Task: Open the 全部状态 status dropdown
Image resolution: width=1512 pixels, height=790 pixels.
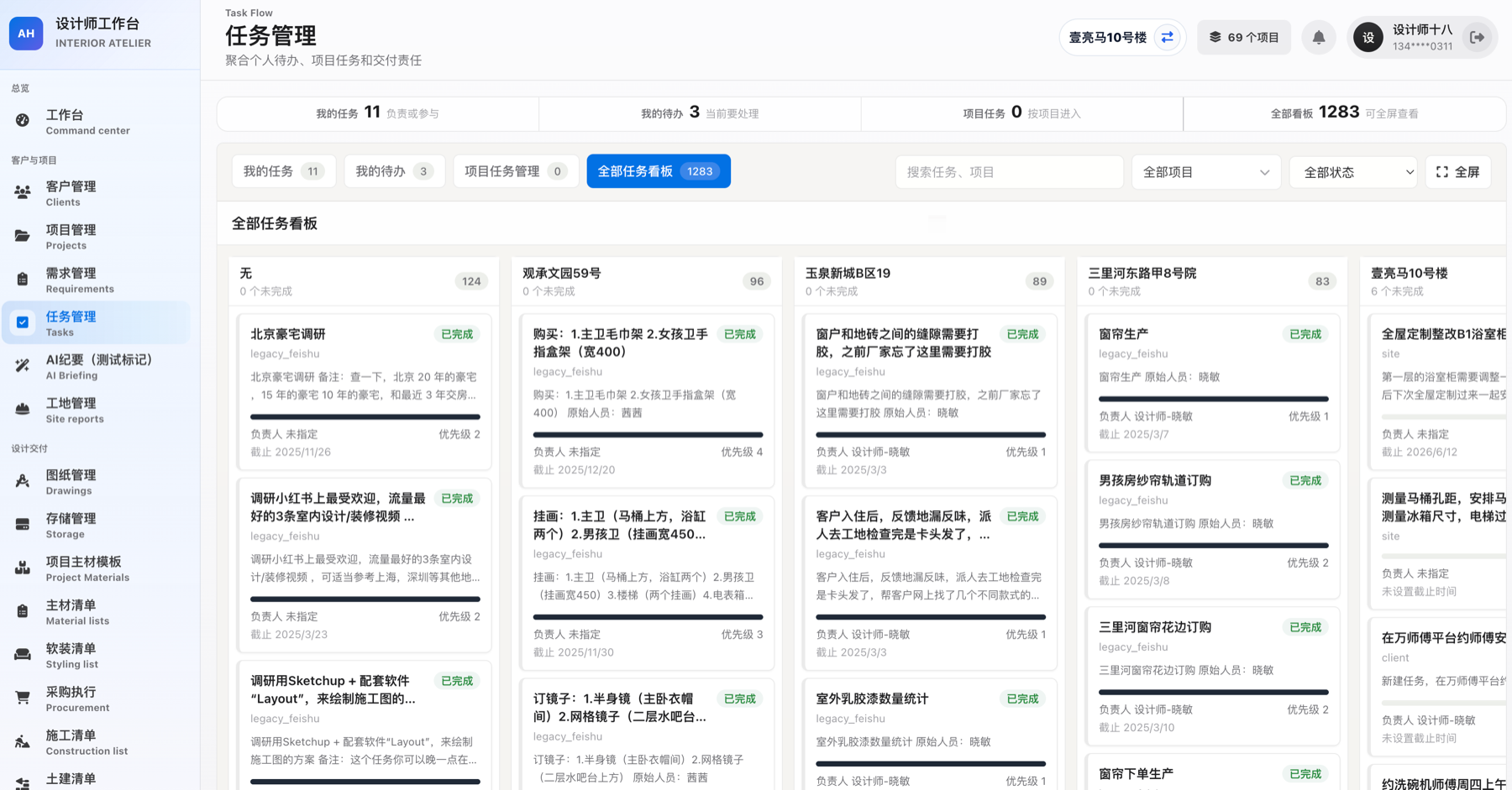Action: (1353, 172)
